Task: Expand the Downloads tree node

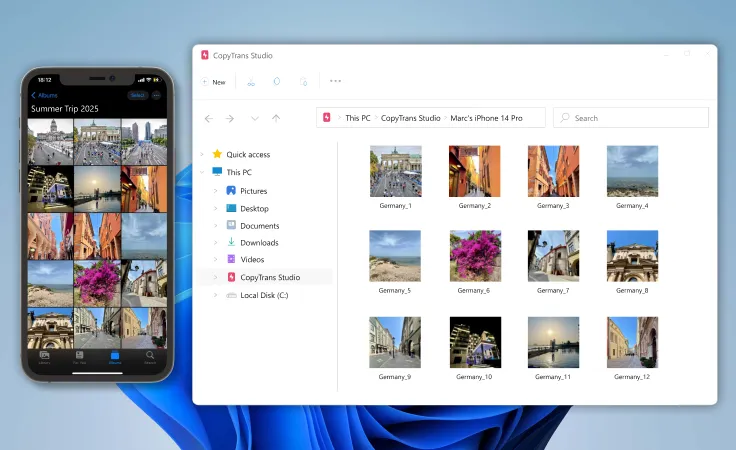Action: tap(215, 243)
